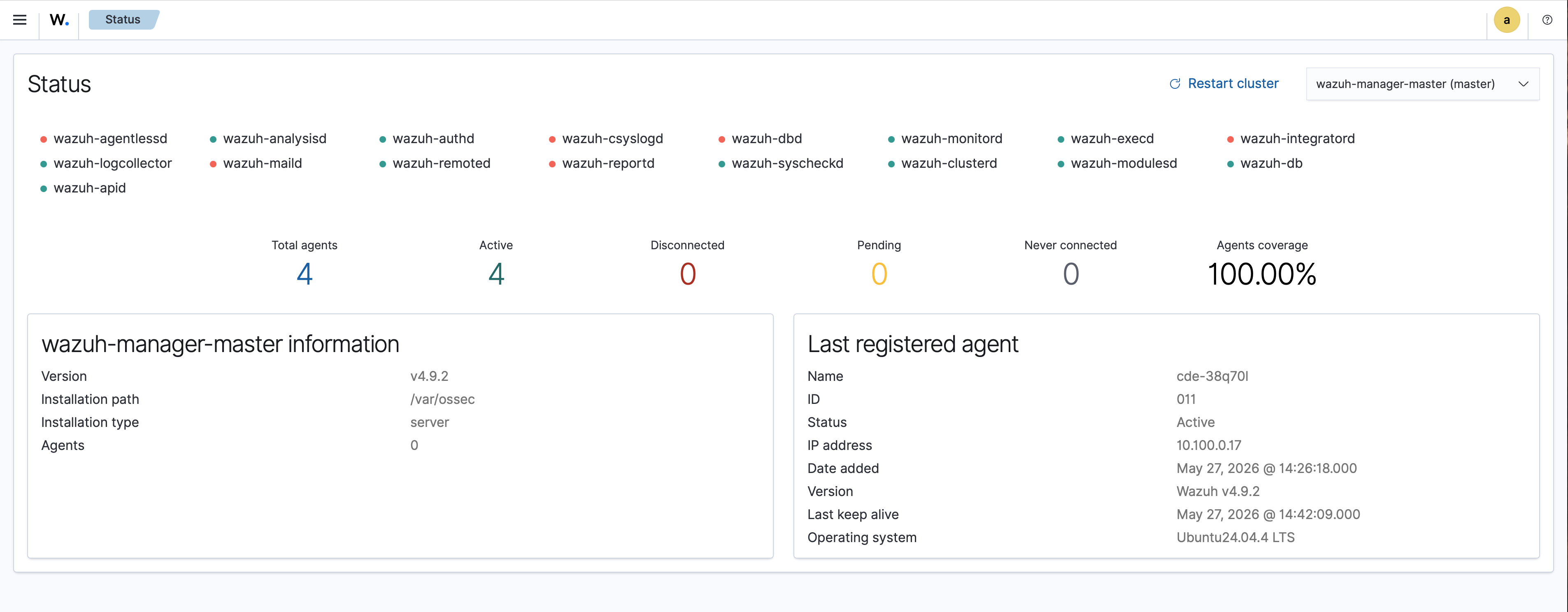Click the wazuh-integratord status dot
This screenshot has width=1568, height=612.
click(1230, 140)
